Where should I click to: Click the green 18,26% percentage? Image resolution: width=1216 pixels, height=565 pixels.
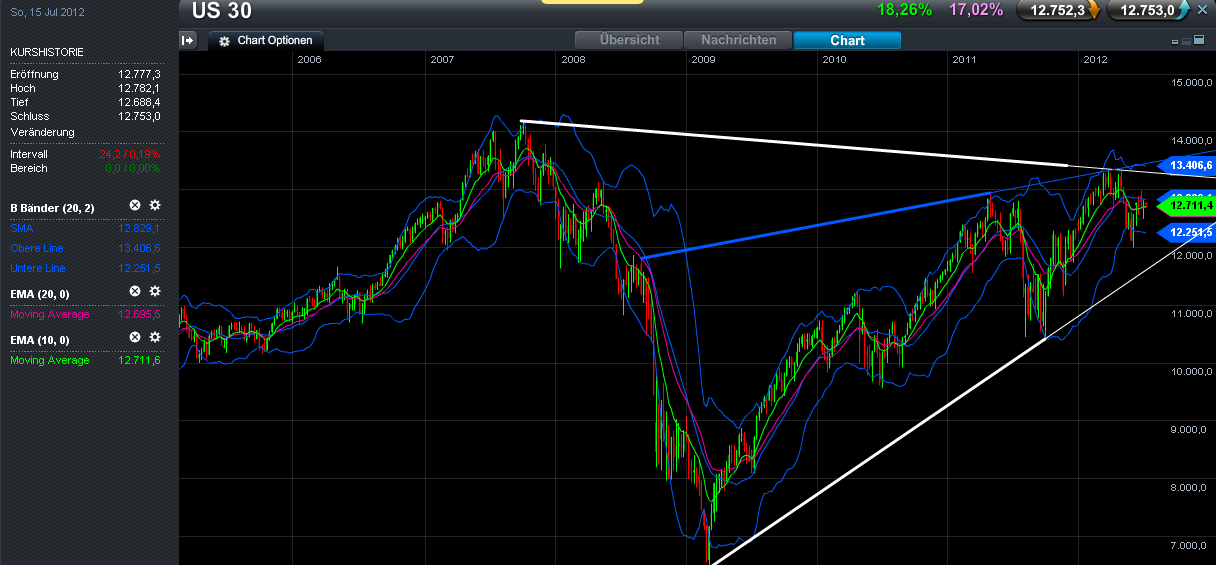click(904, 10)
